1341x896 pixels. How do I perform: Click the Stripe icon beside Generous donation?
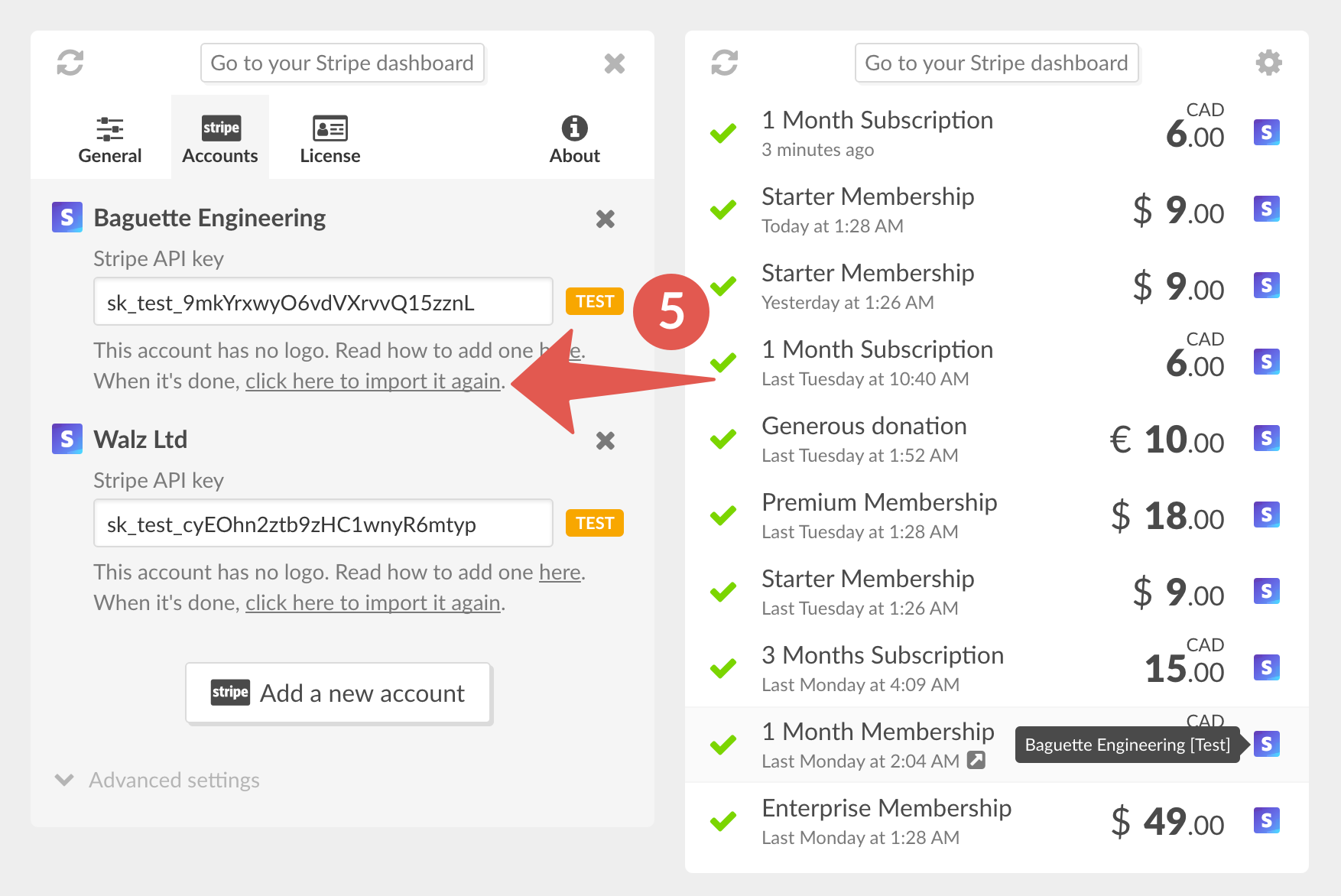pos(1266,438)
